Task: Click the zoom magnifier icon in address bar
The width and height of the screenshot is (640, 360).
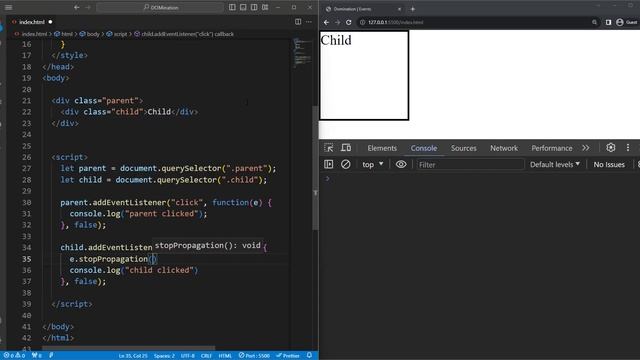Action: coord(594,22)
